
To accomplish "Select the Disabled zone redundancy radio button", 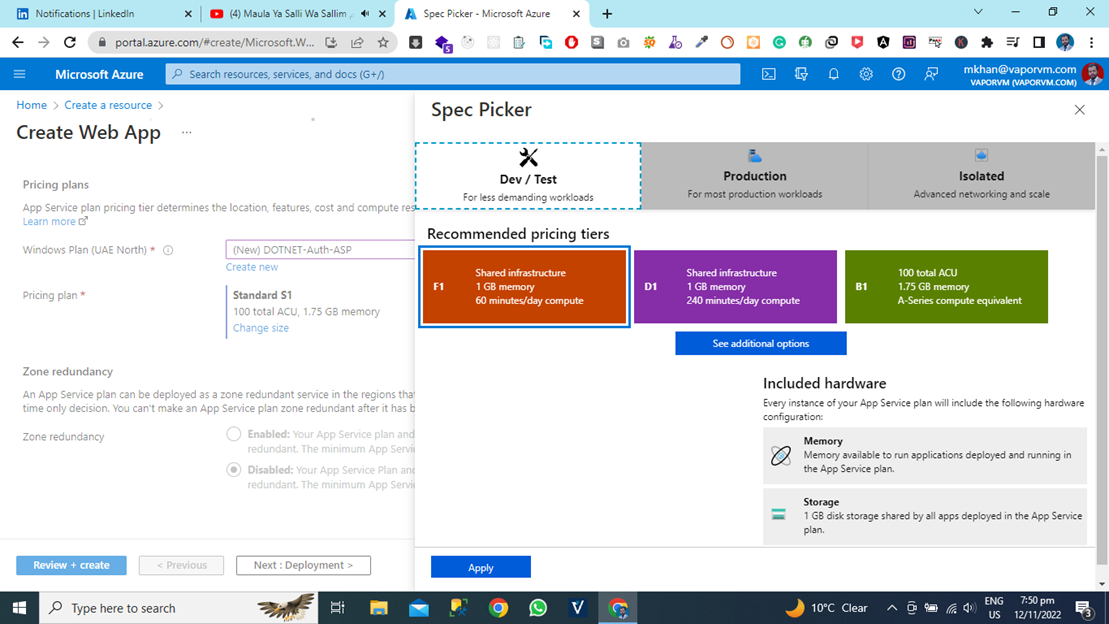I will click(x=233, y=470).
